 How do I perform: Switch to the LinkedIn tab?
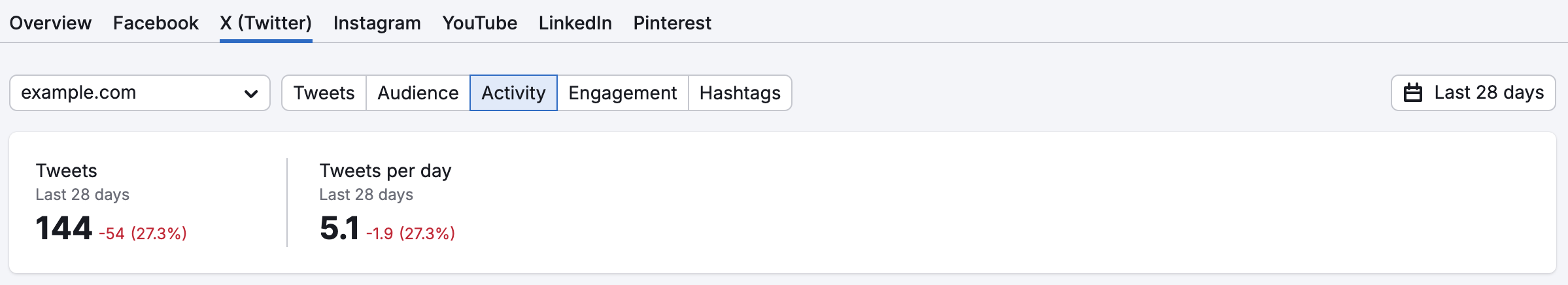pyautogui.click(x=575, y=23)
